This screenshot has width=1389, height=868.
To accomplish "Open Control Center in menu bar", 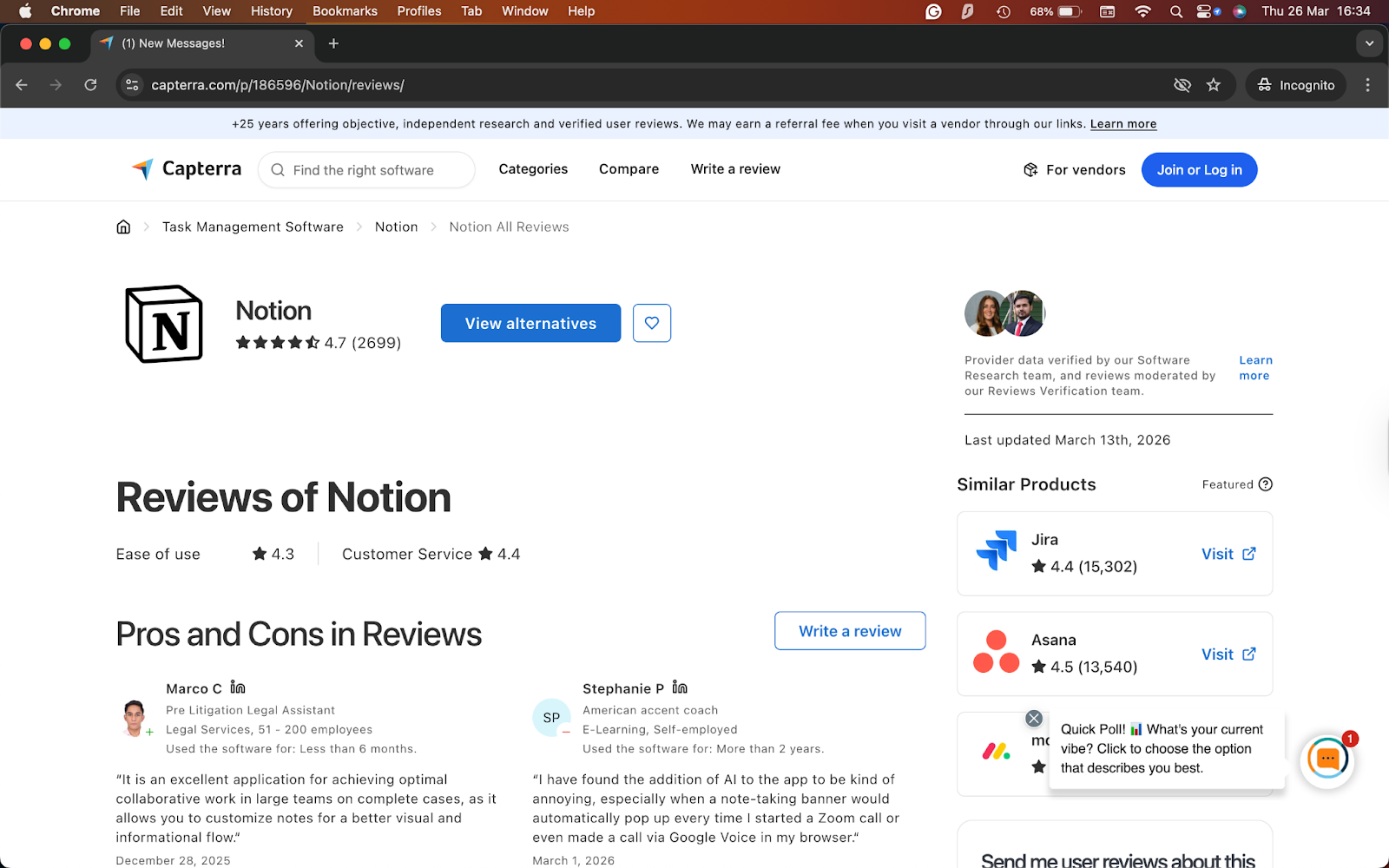I will (x=1203, y=11).
